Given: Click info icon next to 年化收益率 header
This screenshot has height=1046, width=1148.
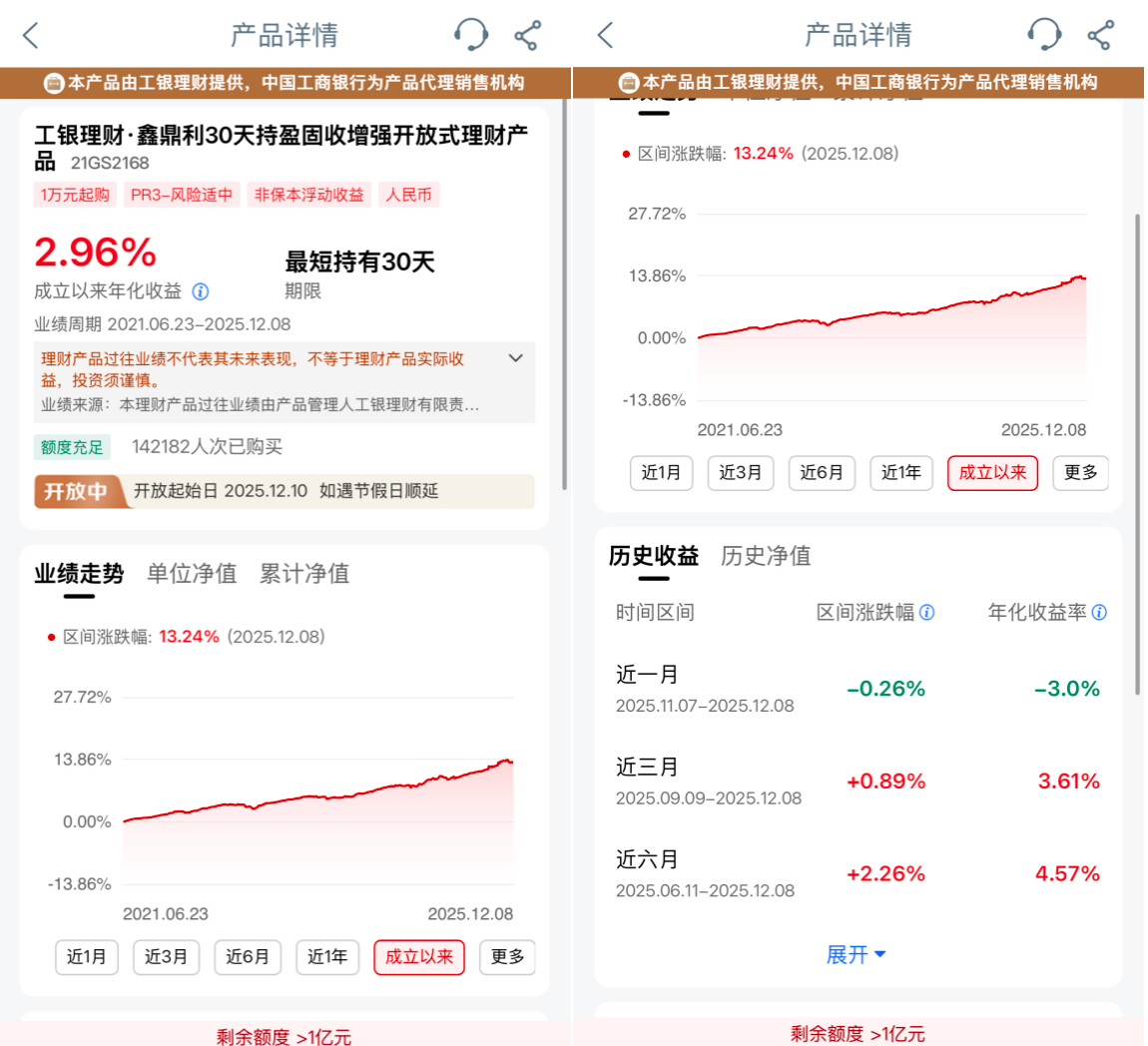Looking at the screenshot, I should 1099,613.
